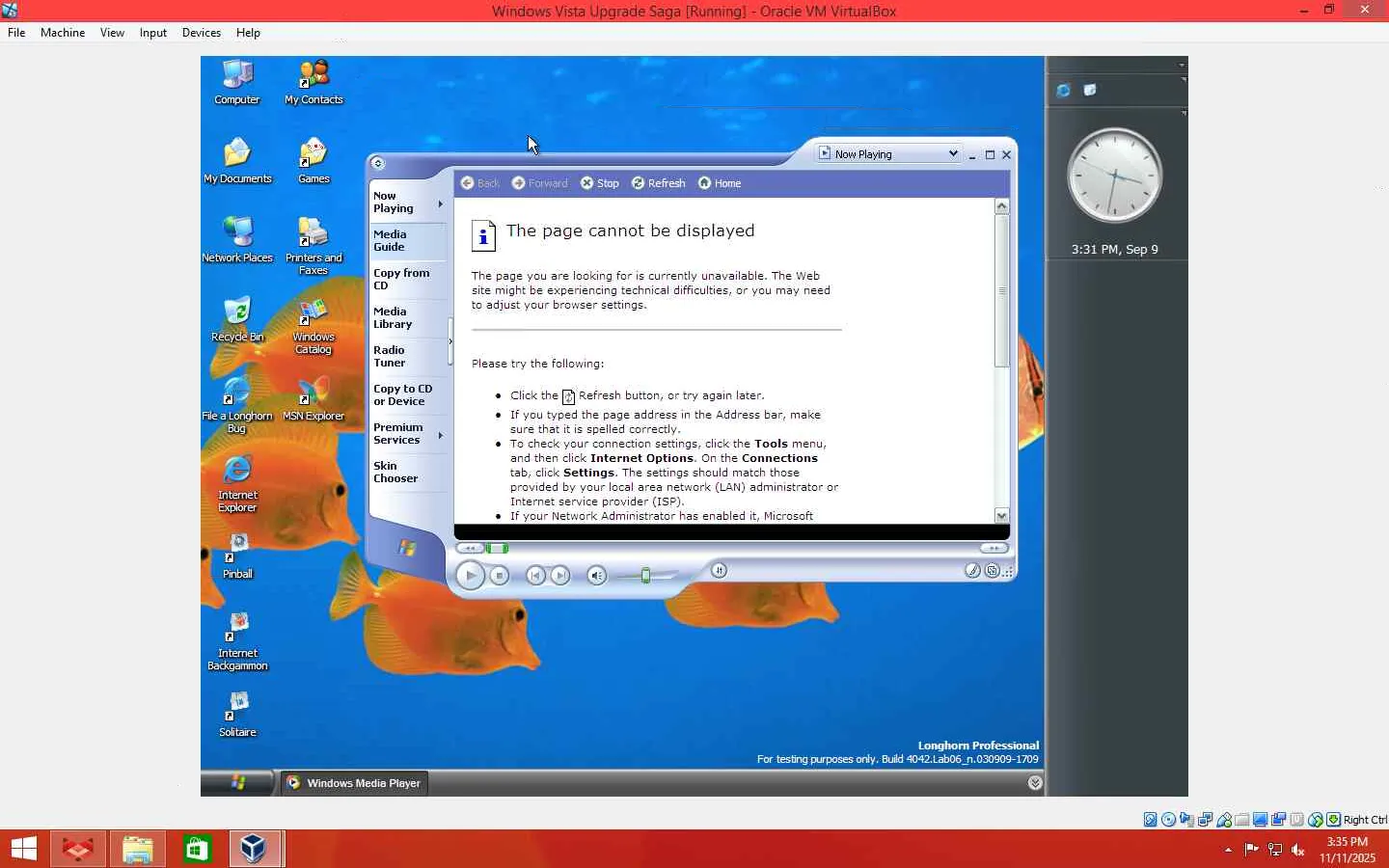Click the VirtualBox optical disk status icon
The image size is (1389, 868).
pos(1169,820)
